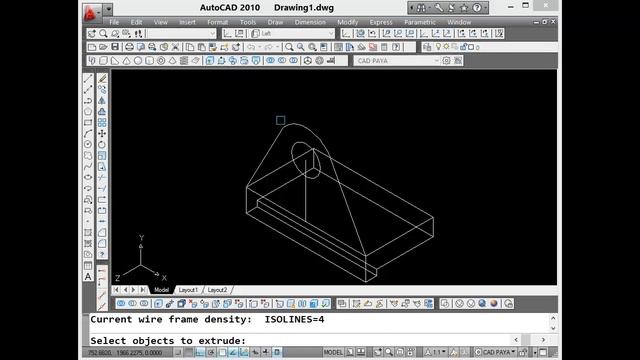Image resolution: width=640 pixels, height=360 pixels.
Task: Open the Modify menu
Action: click(x=348, y=22)
